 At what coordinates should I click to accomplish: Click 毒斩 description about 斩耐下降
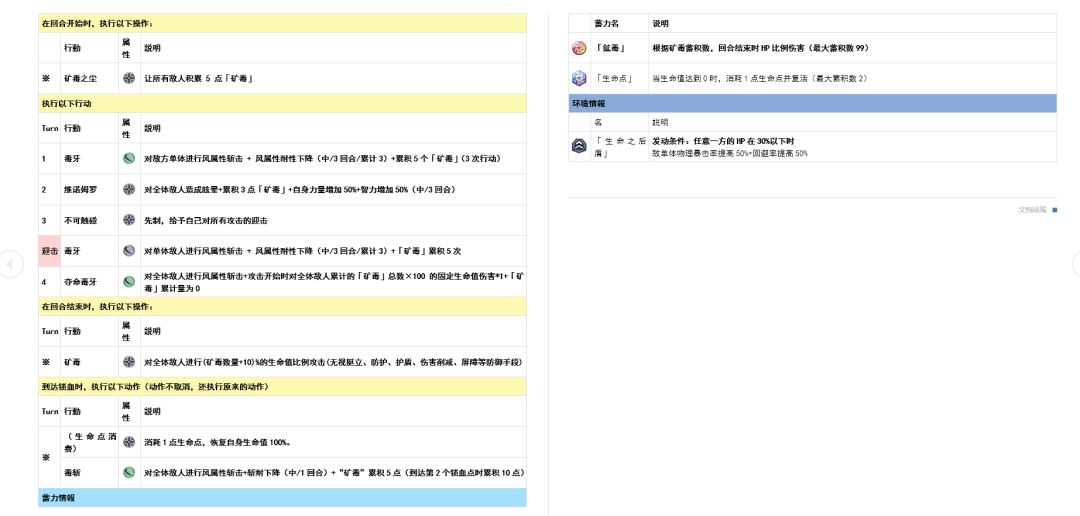(x=333, y=473)
